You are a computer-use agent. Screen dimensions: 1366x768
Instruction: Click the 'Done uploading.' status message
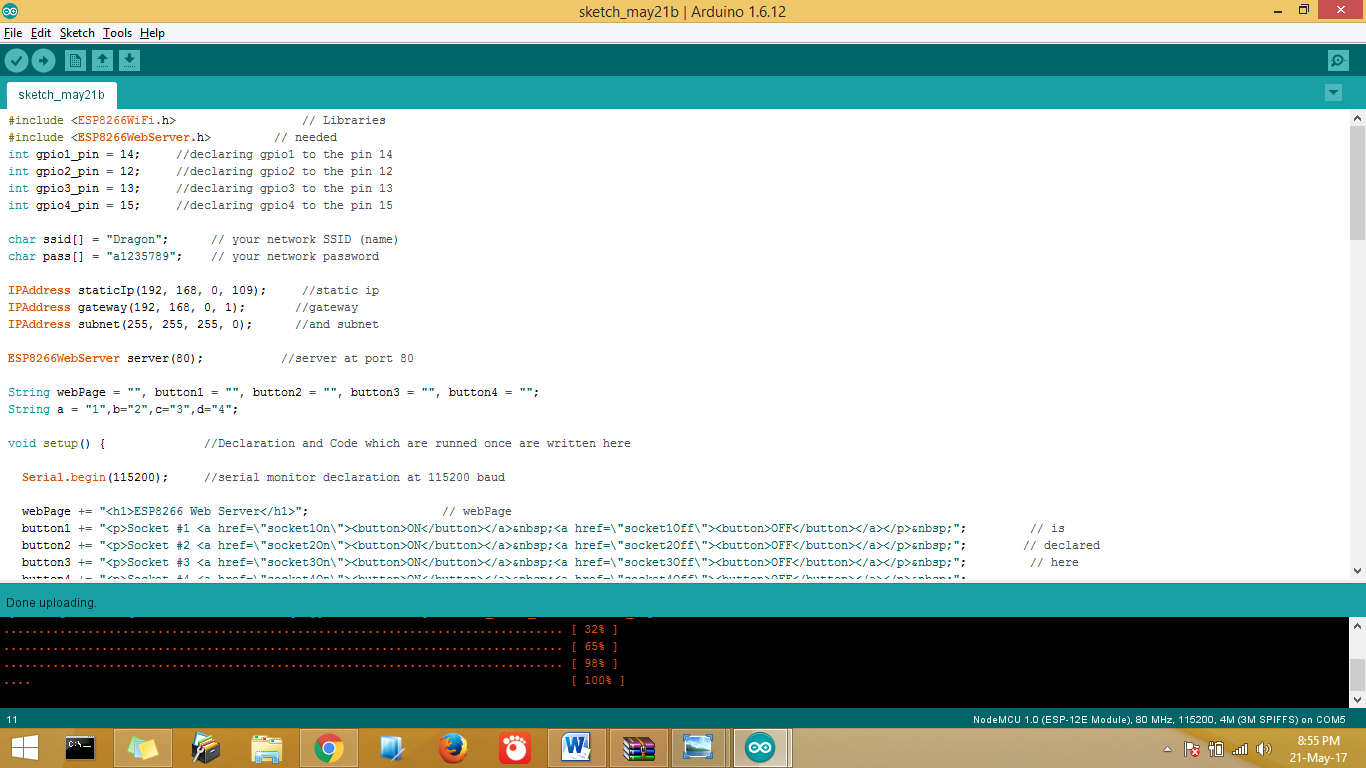click(51, 603)
